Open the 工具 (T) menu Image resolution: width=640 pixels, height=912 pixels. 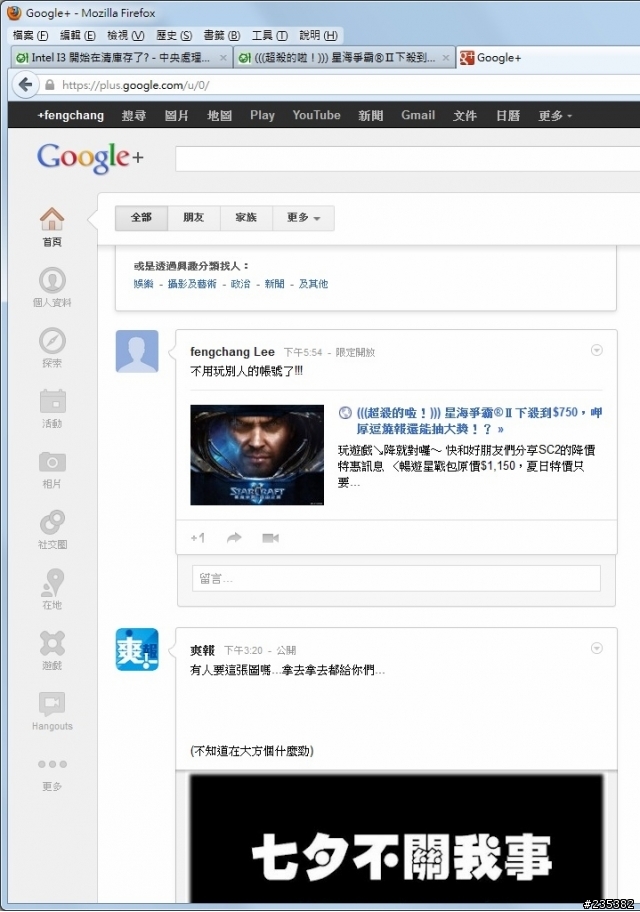point(269,35)
